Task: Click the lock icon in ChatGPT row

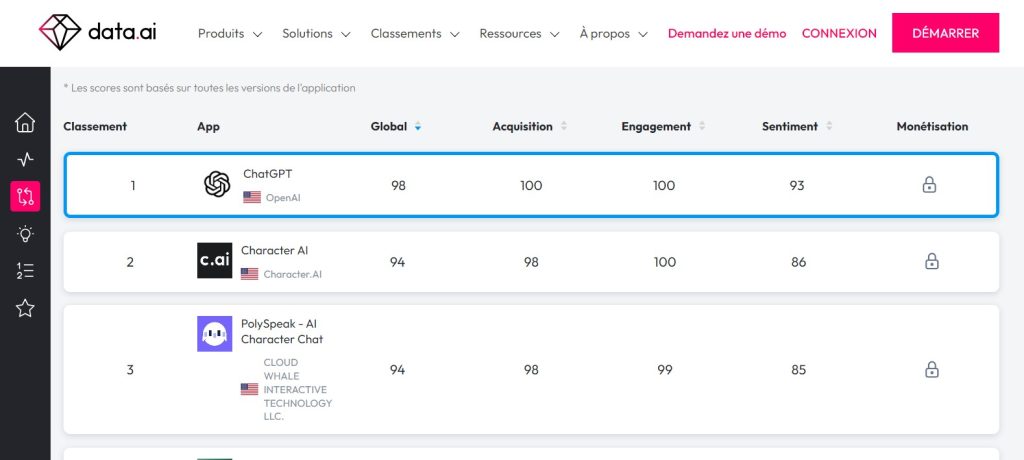Action: point(929,186)
